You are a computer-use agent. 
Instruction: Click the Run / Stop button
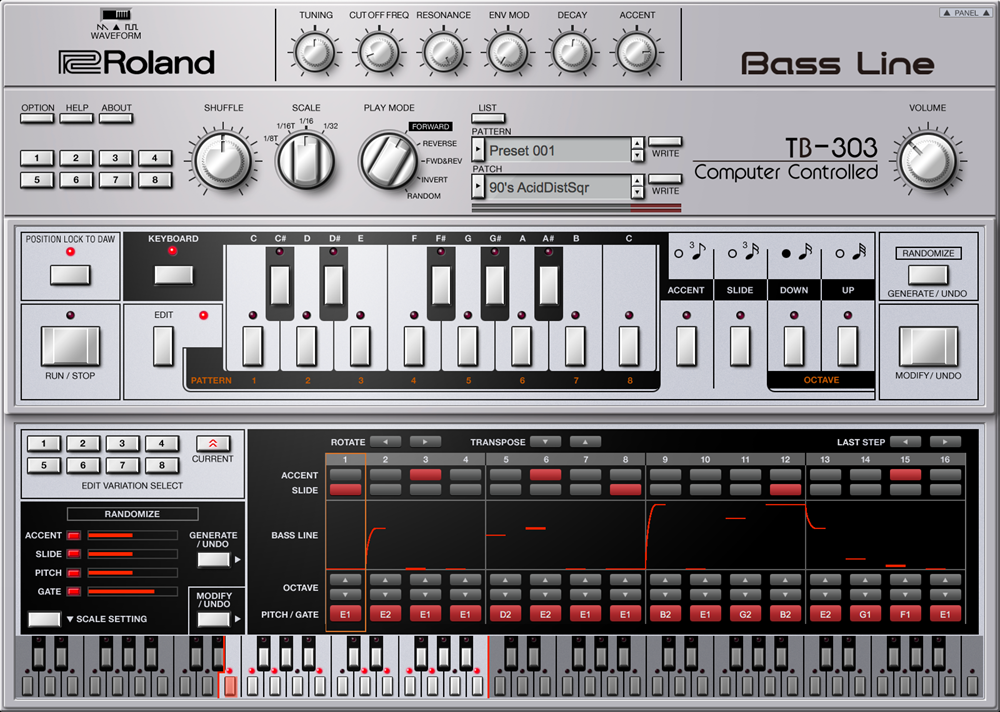(70, 346)
